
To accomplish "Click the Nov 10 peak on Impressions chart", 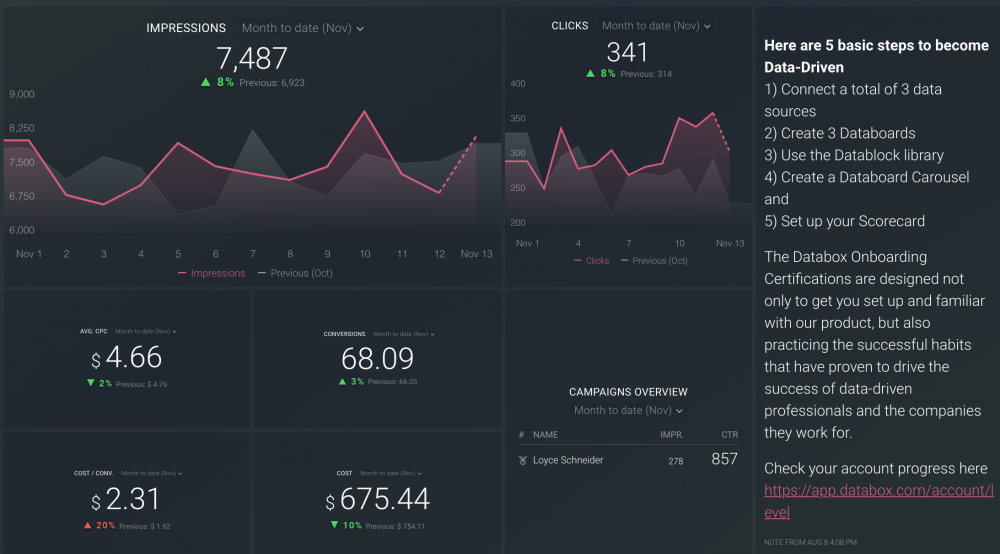I will pos(365,112).
